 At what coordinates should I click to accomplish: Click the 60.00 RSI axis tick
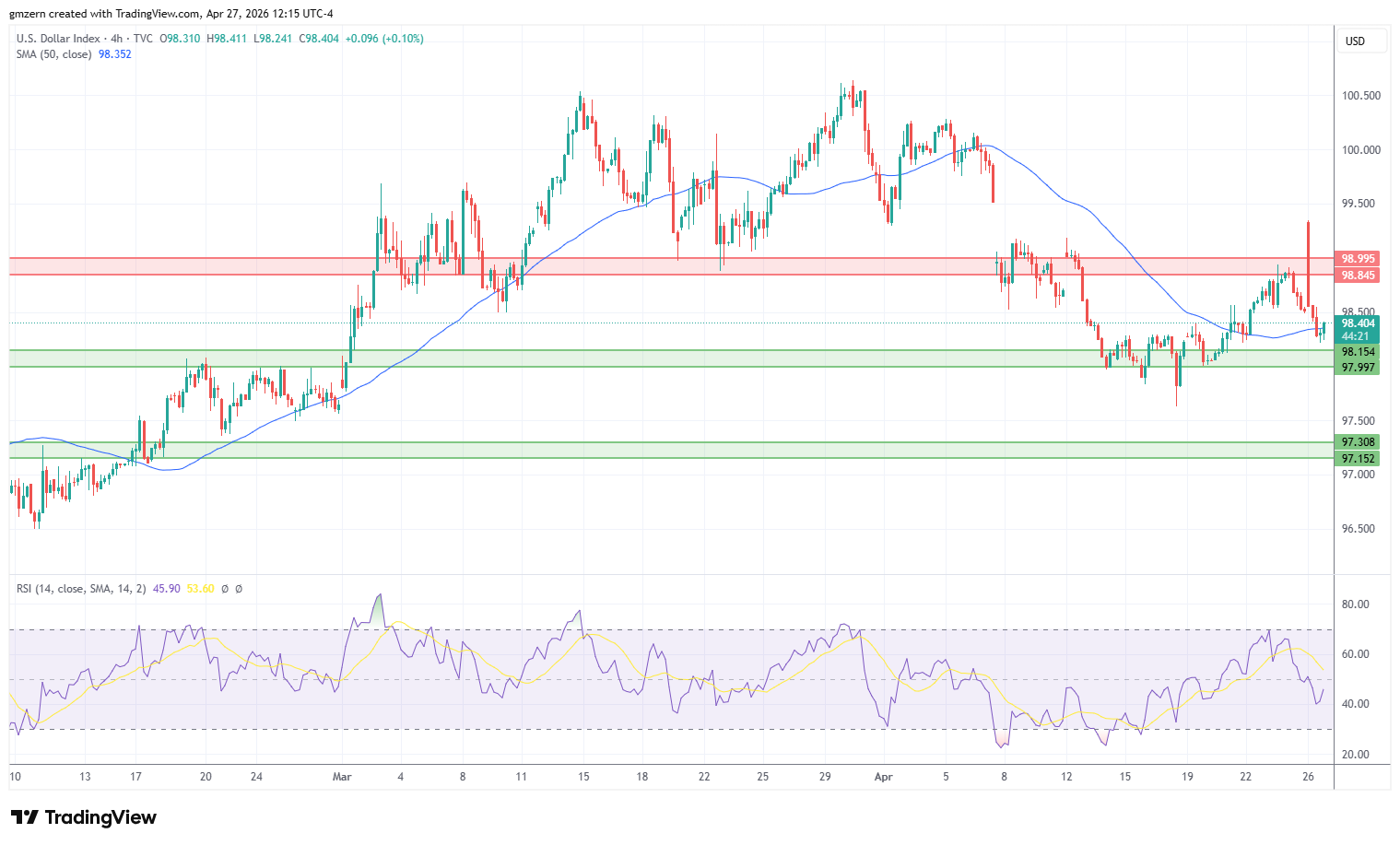(x=1356, y=654)
